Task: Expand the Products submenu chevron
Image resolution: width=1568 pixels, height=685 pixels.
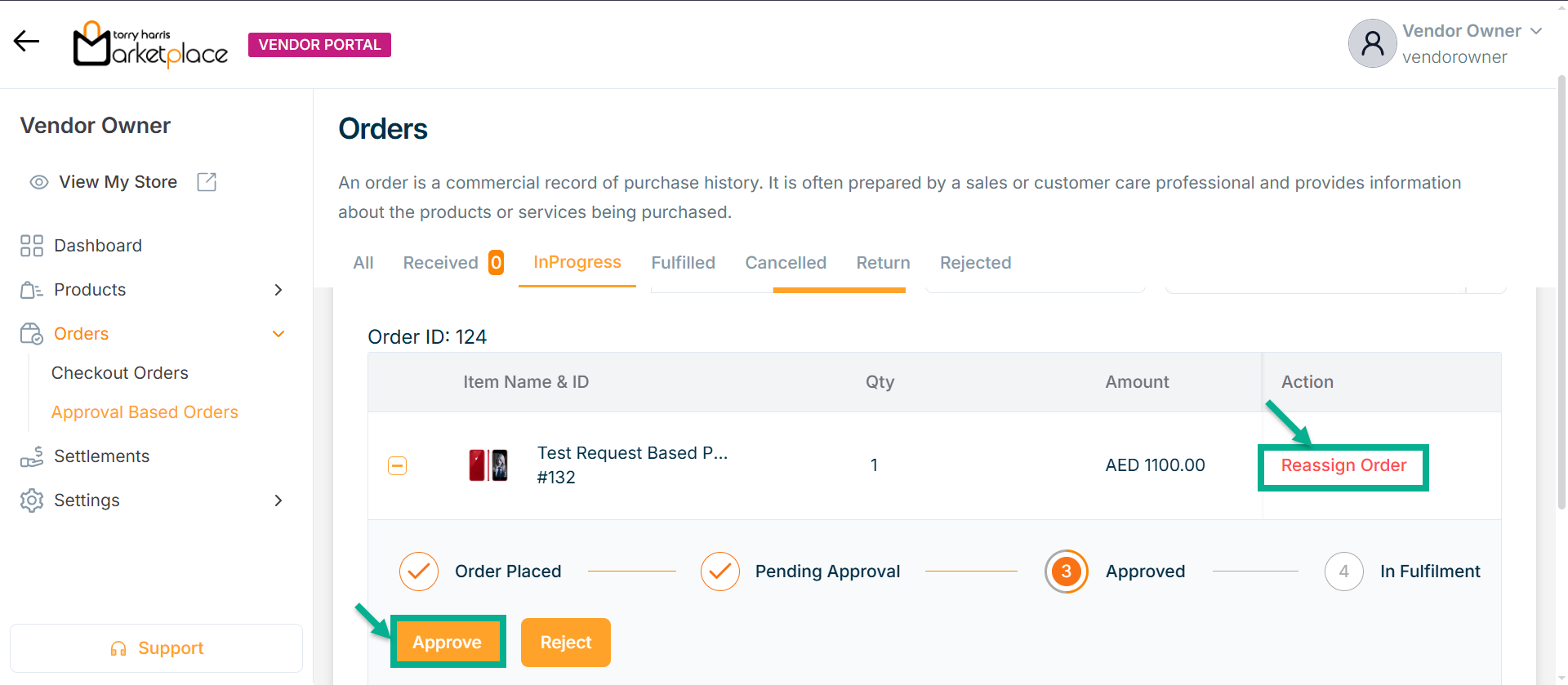Action: 278,290
